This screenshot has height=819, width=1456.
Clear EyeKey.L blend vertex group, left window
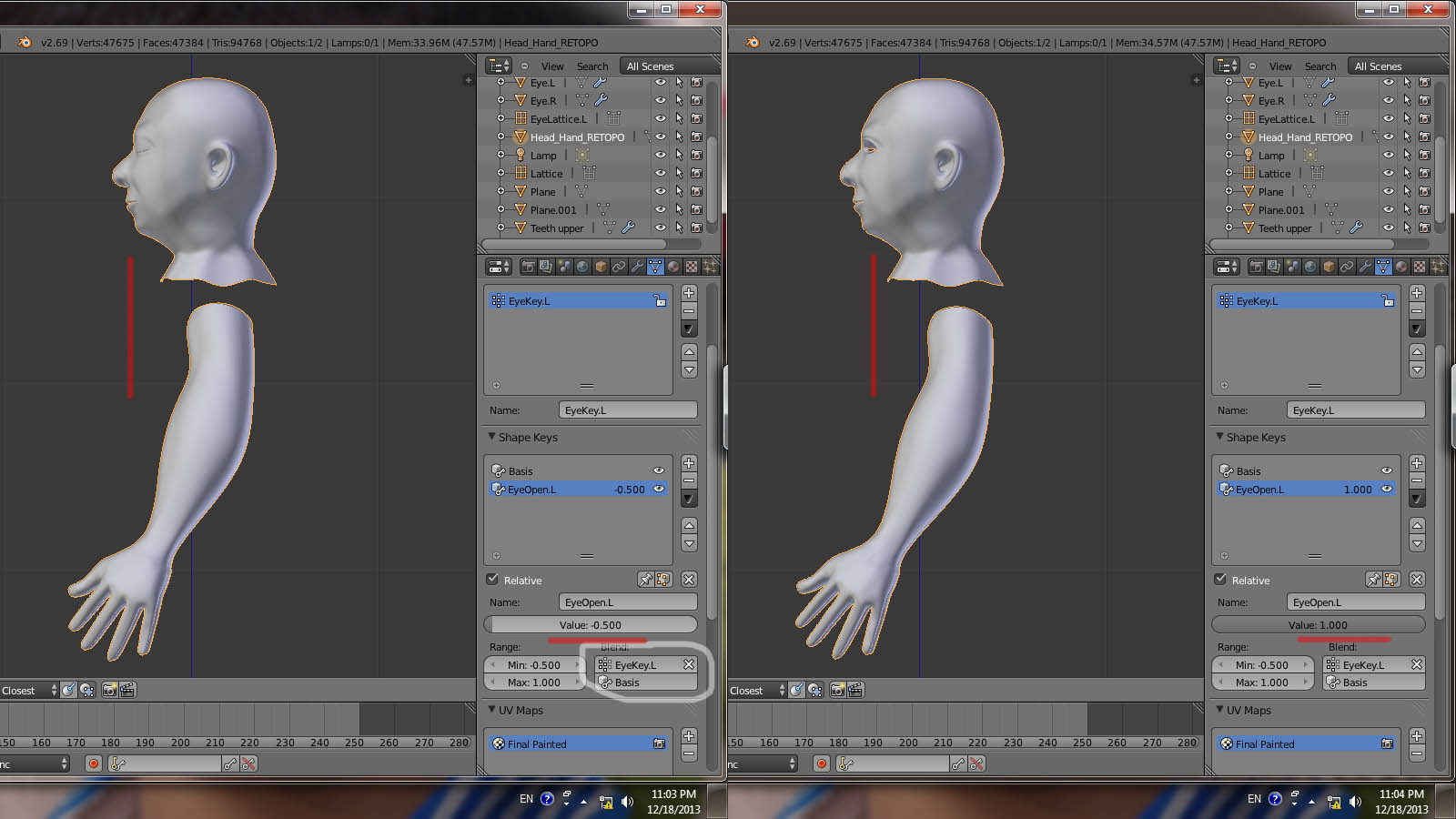689,664
